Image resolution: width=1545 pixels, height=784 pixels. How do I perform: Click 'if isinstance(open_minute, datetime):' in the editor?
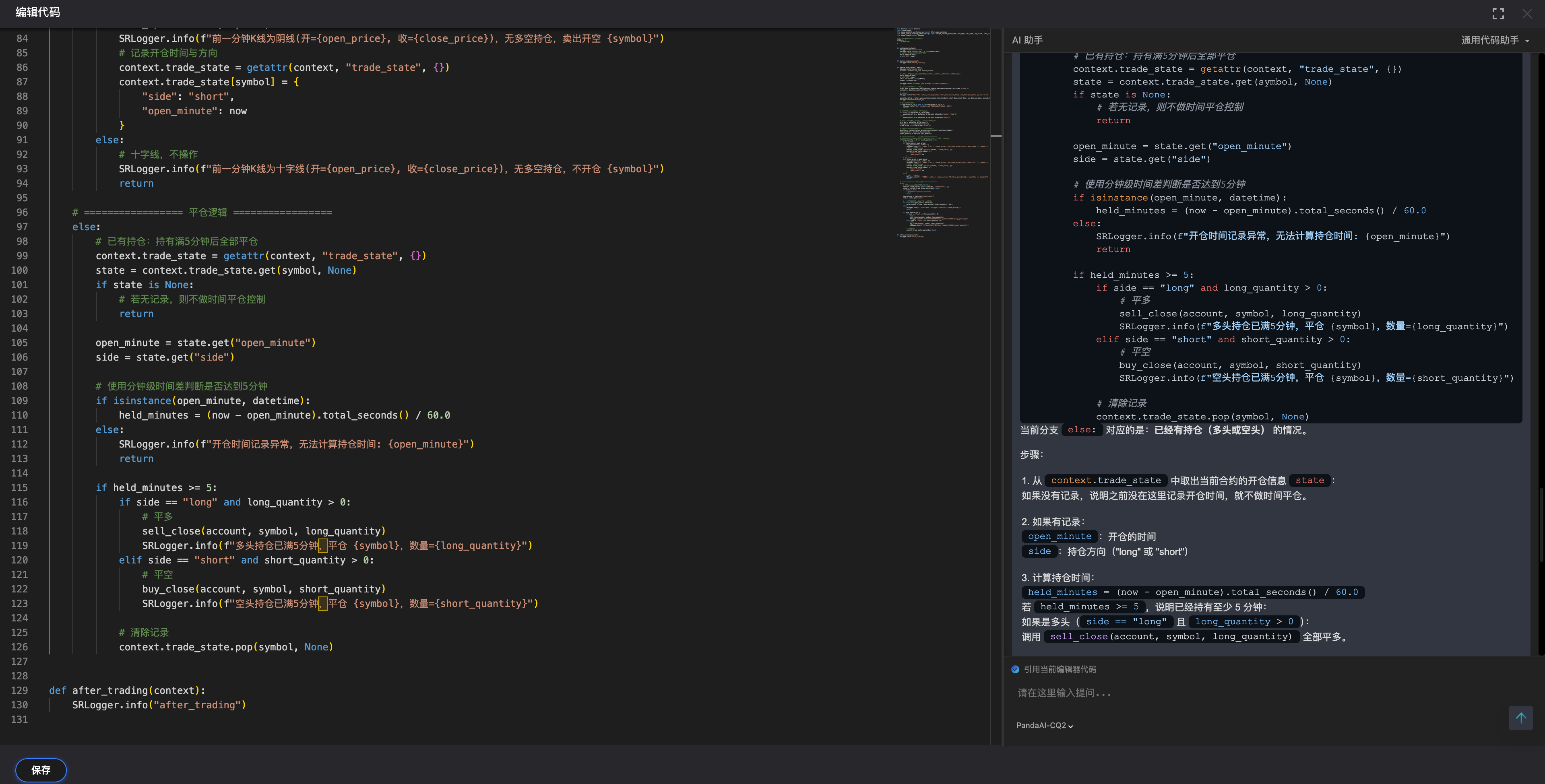coord(203,401)
